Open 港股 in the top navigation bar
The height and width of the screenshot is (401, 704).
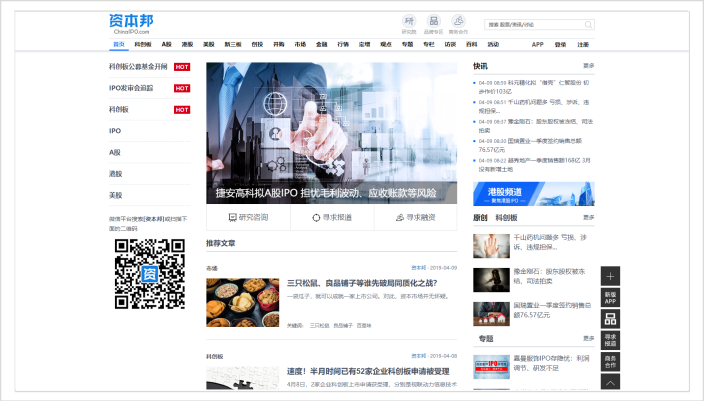pos(187,44)
